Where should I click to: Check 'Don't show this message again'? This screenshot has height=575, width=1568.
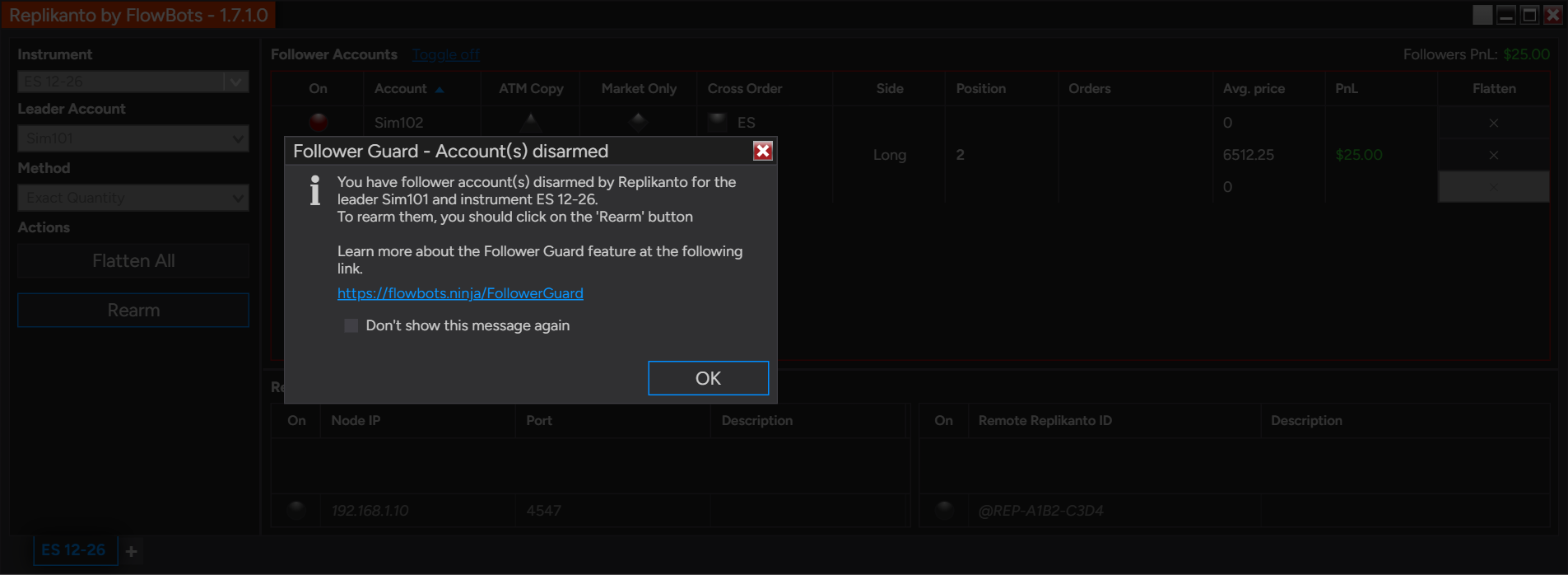point(351,325)
